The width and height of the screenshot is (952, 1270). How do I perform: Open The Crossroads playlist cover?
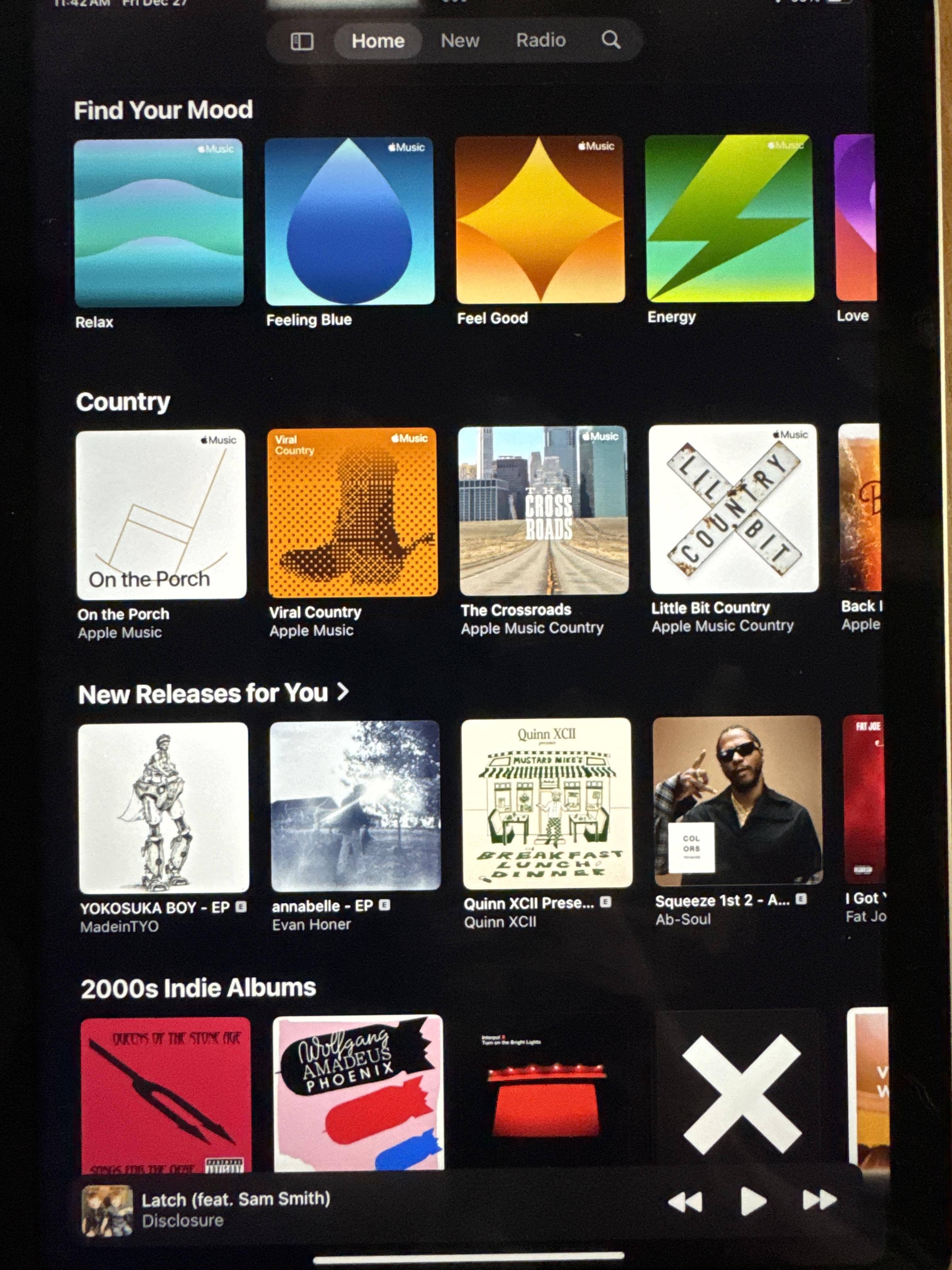(x=543, y=511)
